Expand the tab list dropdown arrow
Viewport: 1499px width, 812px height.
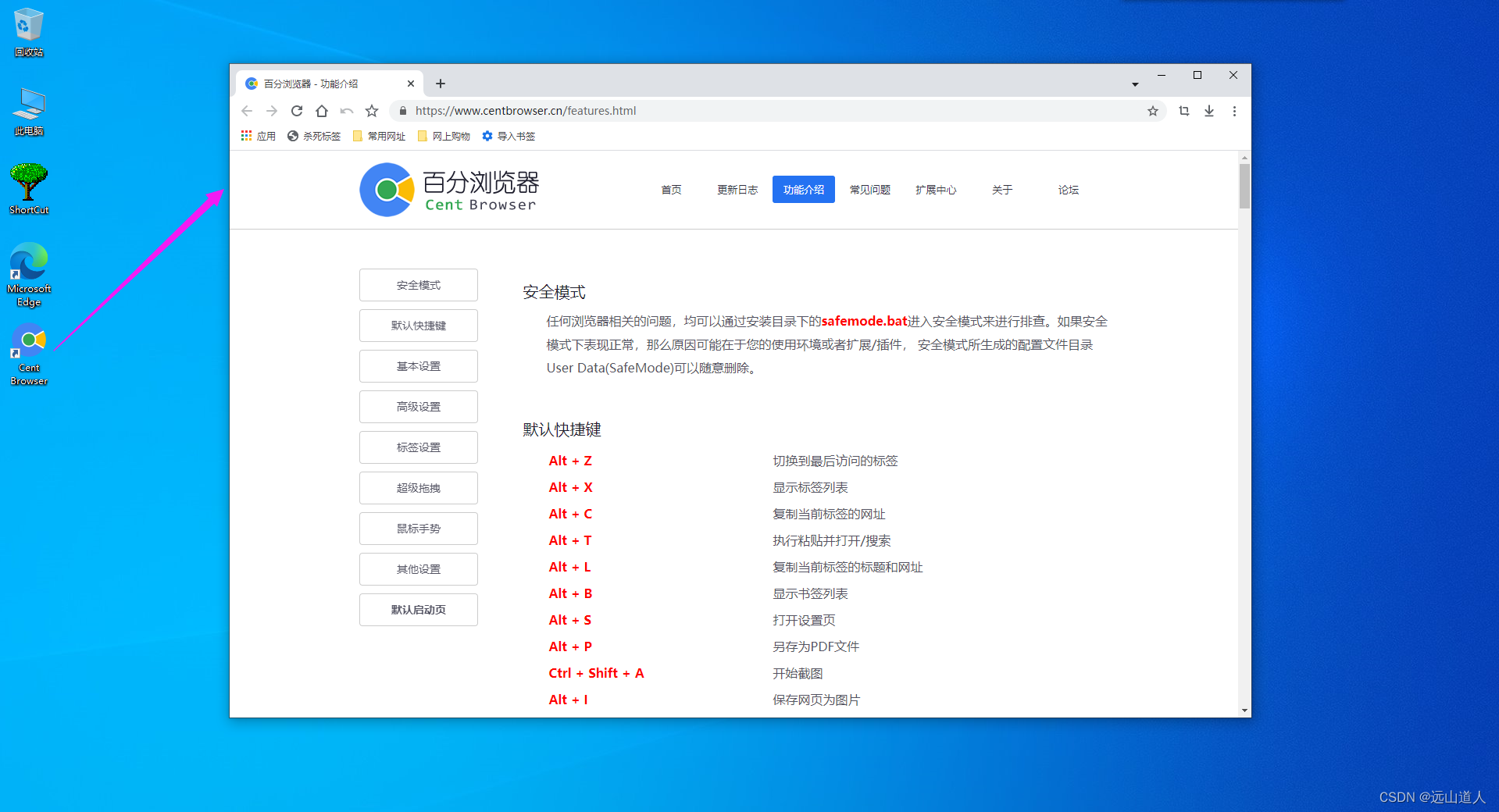pos(1135,84)
